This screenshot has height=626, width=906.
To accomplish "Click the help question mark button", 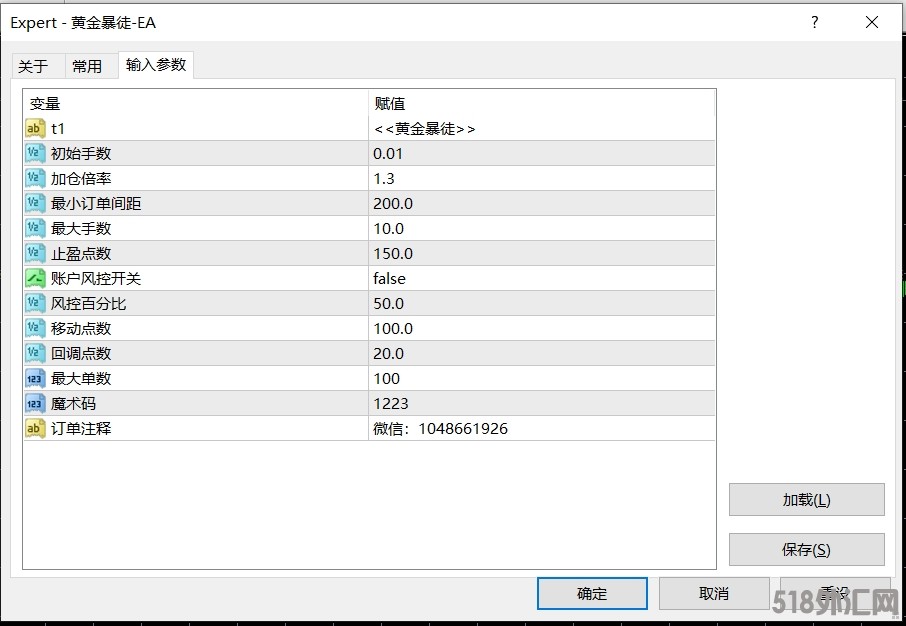I will click(x=815, y=22).
